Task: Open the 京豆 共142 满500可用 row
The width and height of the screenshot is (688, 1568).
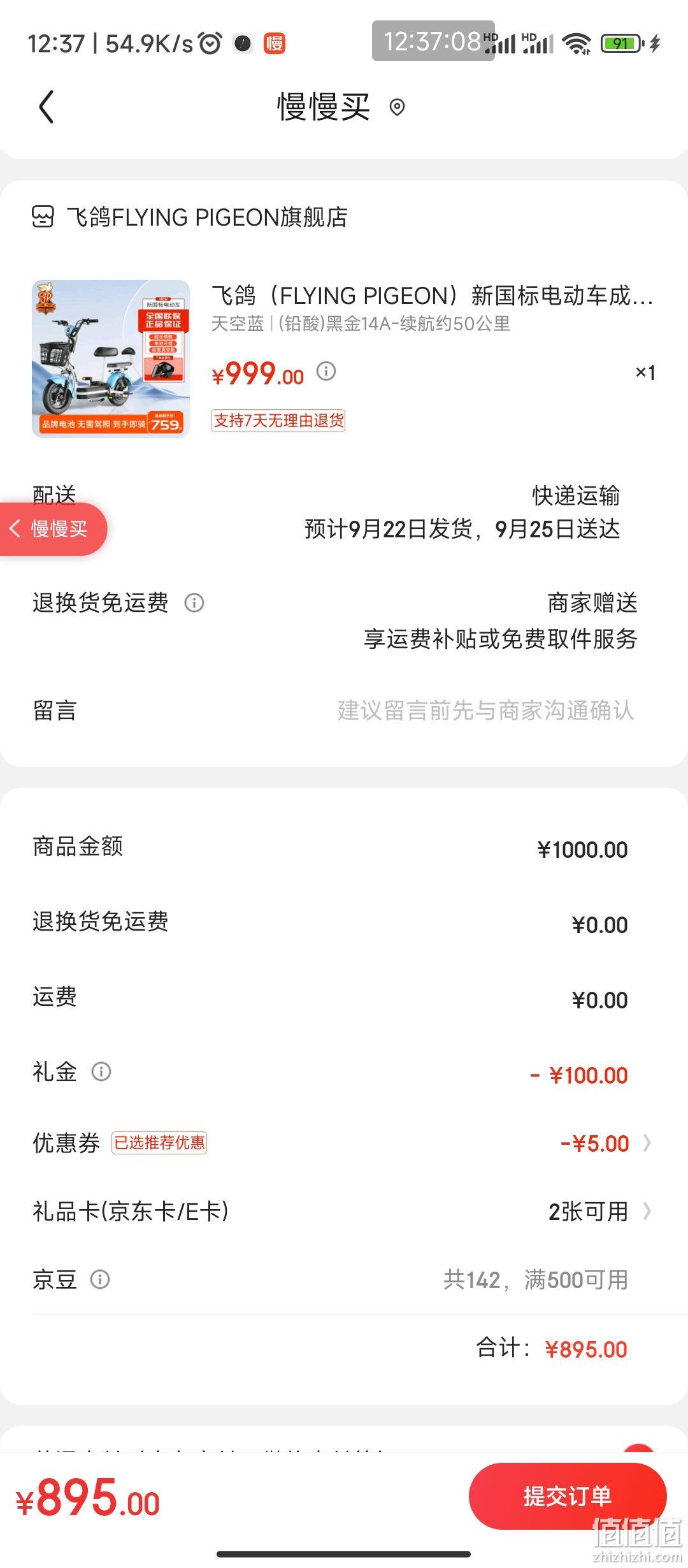Action: 344,1279
